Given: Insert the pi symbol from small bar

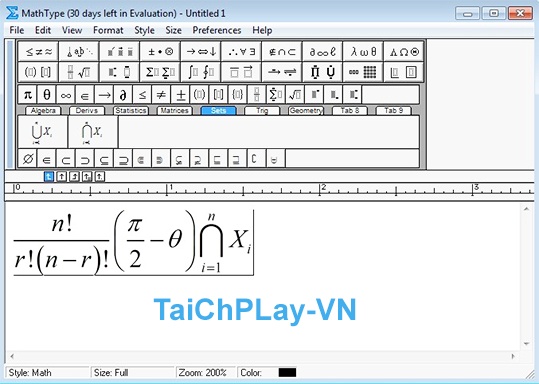Looking at the screenshot, I should click(28, 95).
